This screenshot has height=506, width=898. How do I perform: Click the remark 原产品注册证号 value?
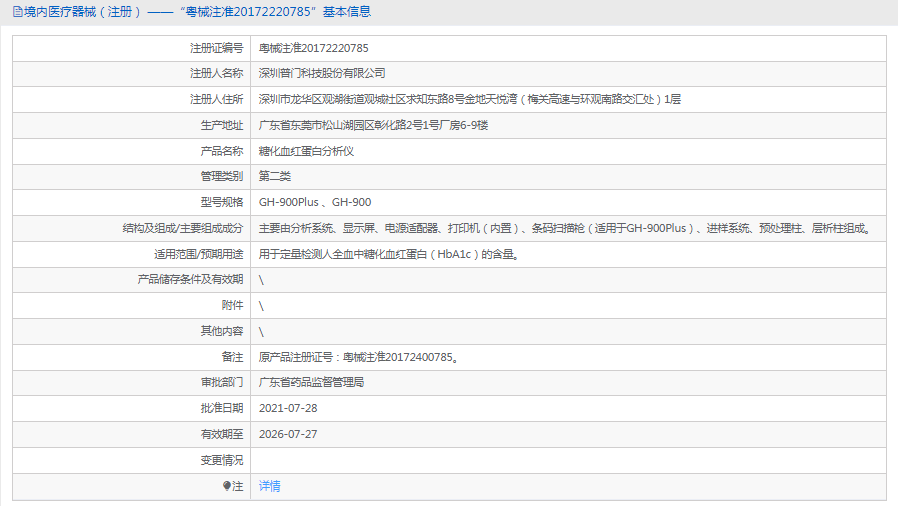[x=359, y=357]
